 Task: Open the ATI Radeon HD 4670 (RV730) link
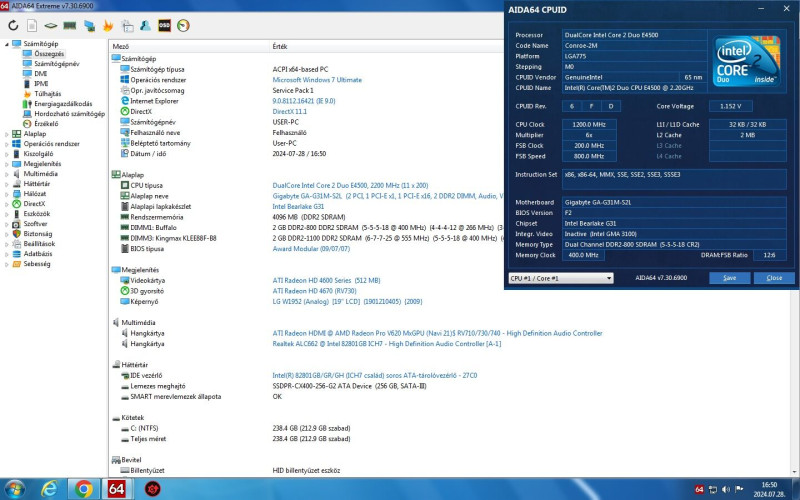tap(314, 291)
